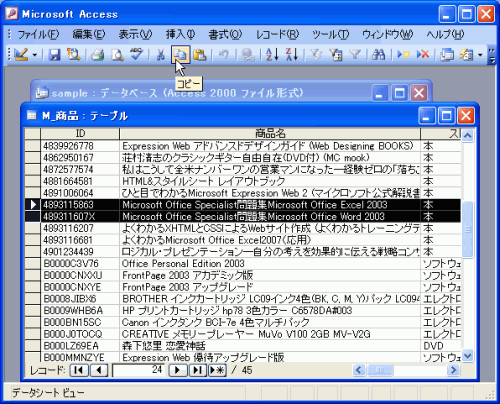
Task: Open the 挿入(I) menu
Action: coord(180,34)
